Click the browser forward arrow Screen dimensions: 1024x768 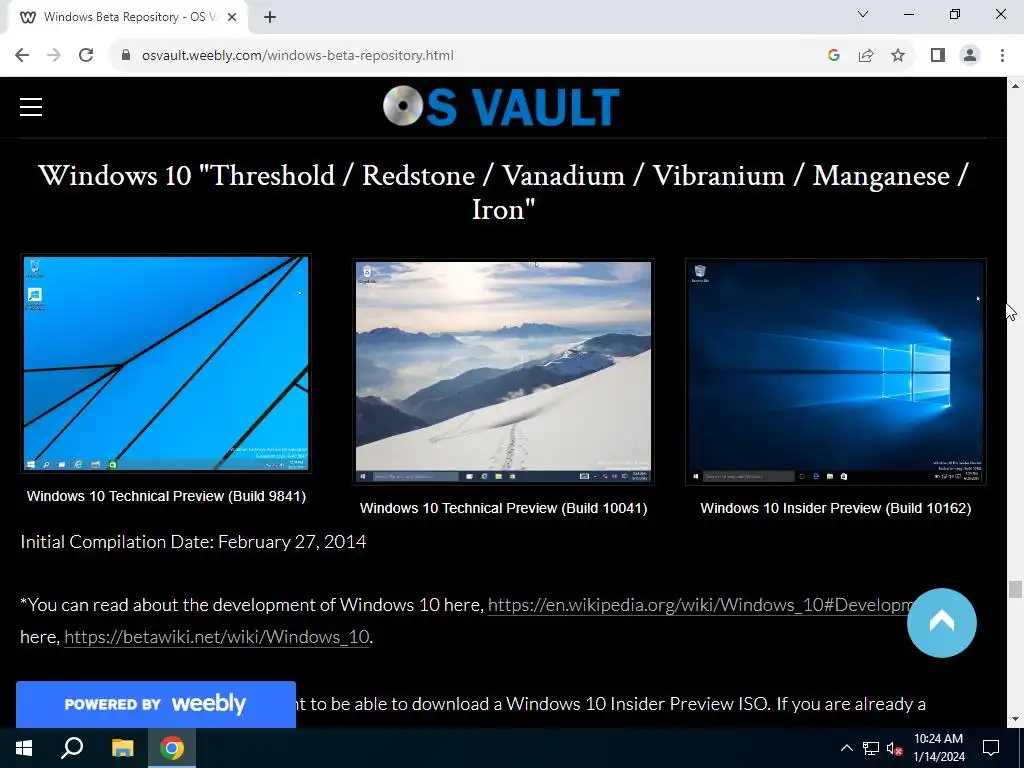tap(54, 55)
